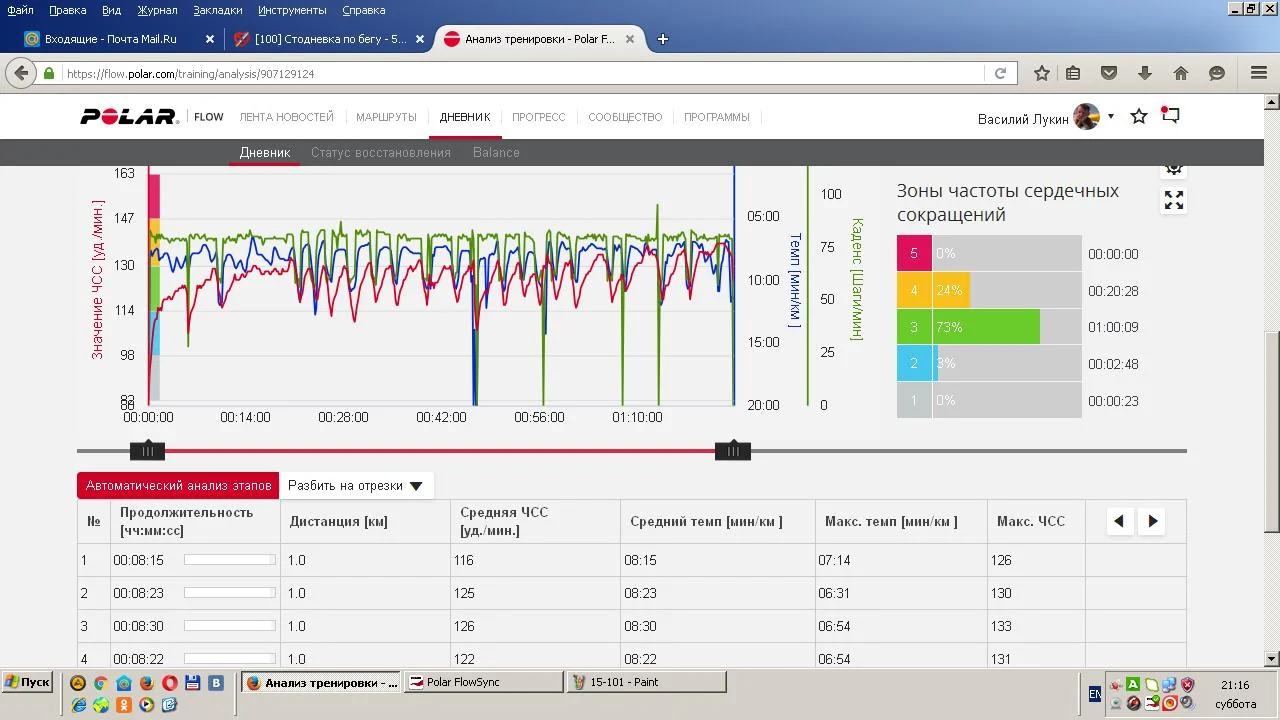This screenshot has width=1280, height=720.
Task: Go to Firefox home page icon
Action: click(1181, 73)
